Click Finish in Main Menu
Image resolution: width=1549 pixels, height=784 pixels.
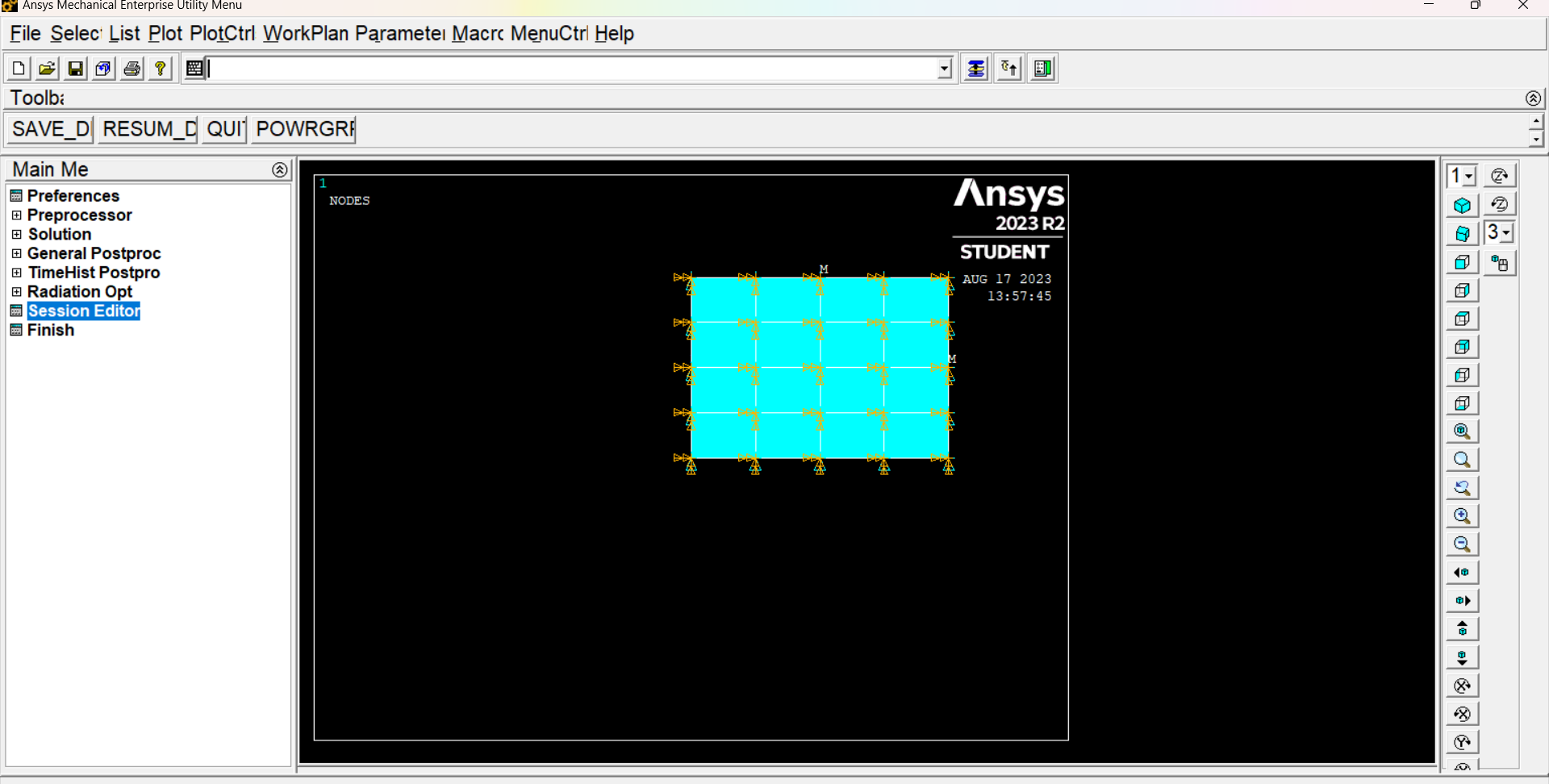50,330
